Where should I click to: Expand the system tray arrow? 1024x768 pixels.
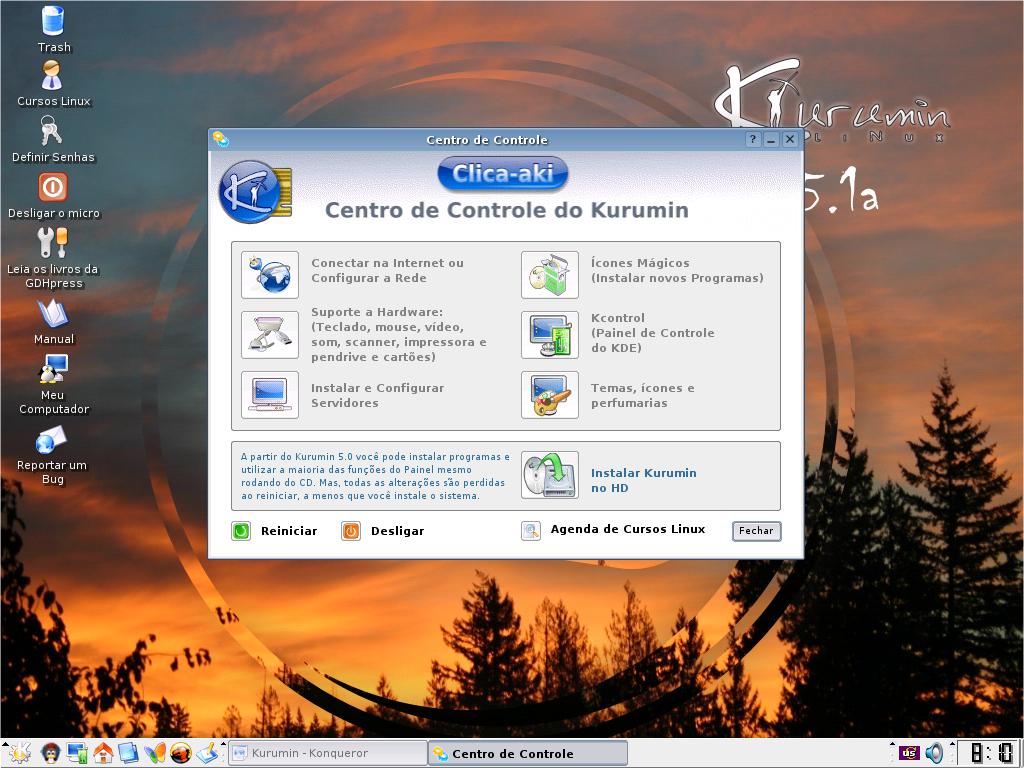pos(891,745)
